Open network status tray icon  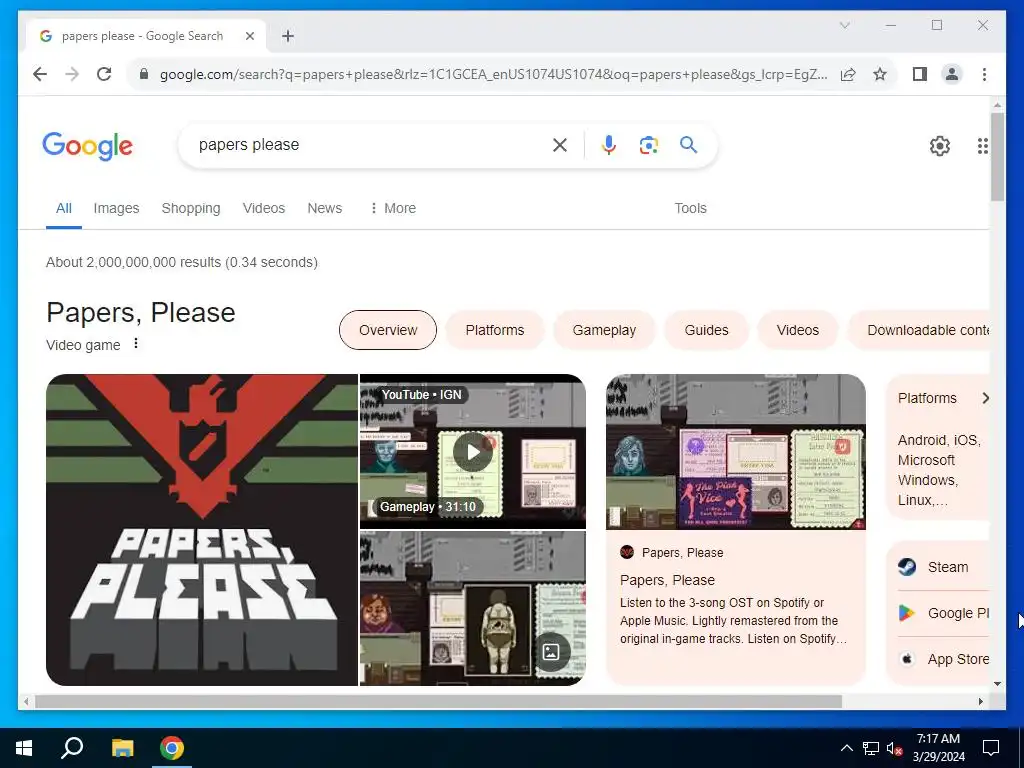pyautogui.click(x=871, y=748)
